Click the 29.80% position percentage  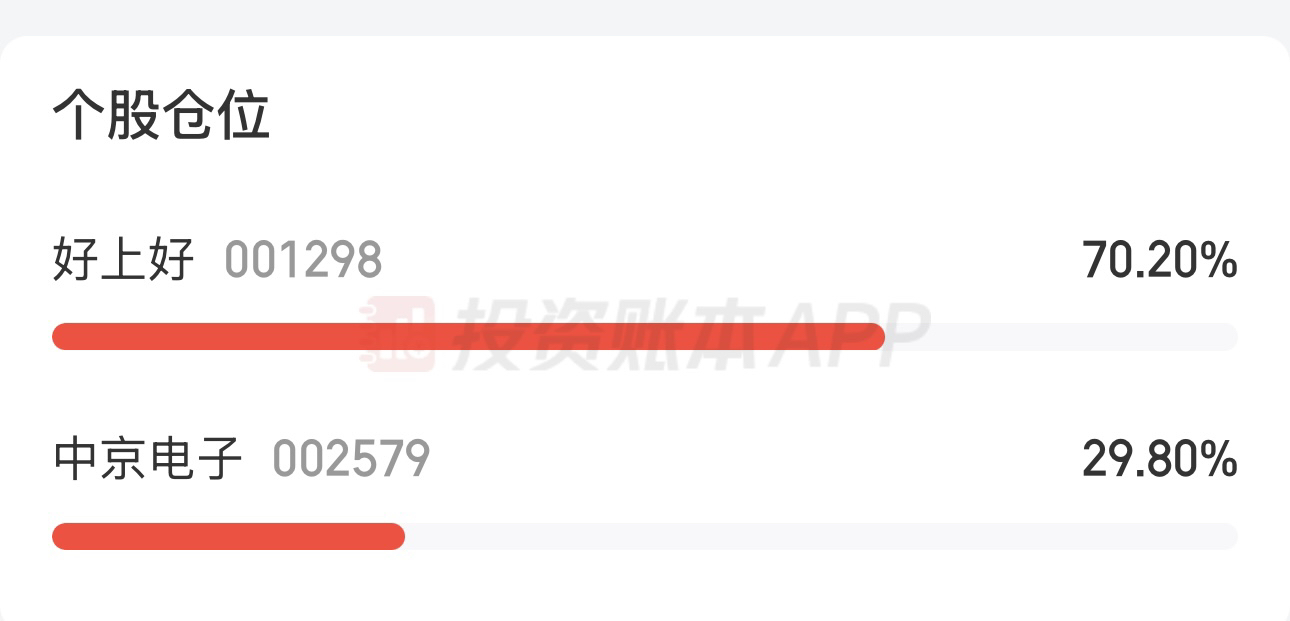pyautogui.click(x=1160, y=461)
